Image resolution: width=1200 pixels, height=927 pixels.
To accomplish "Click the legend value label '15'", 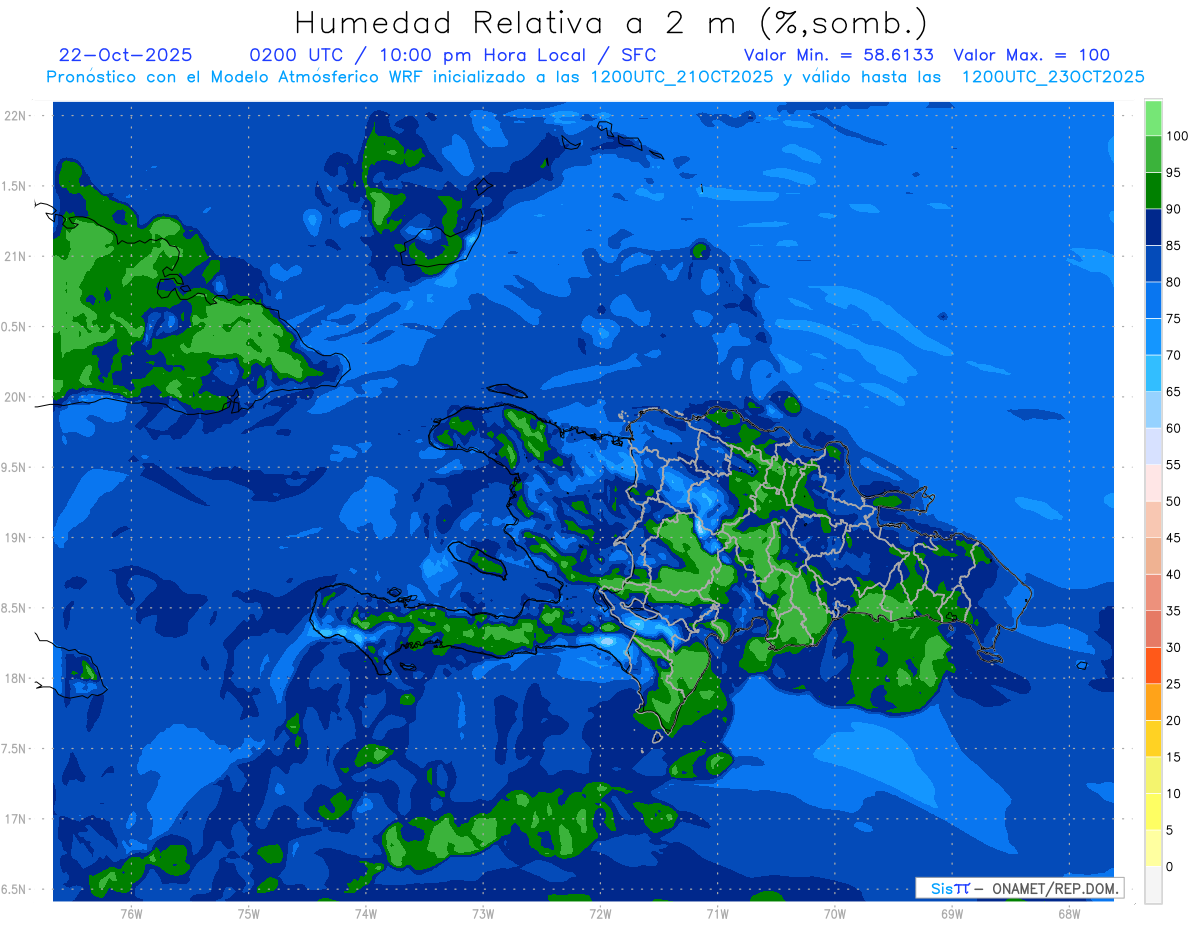I will 1173,757.
